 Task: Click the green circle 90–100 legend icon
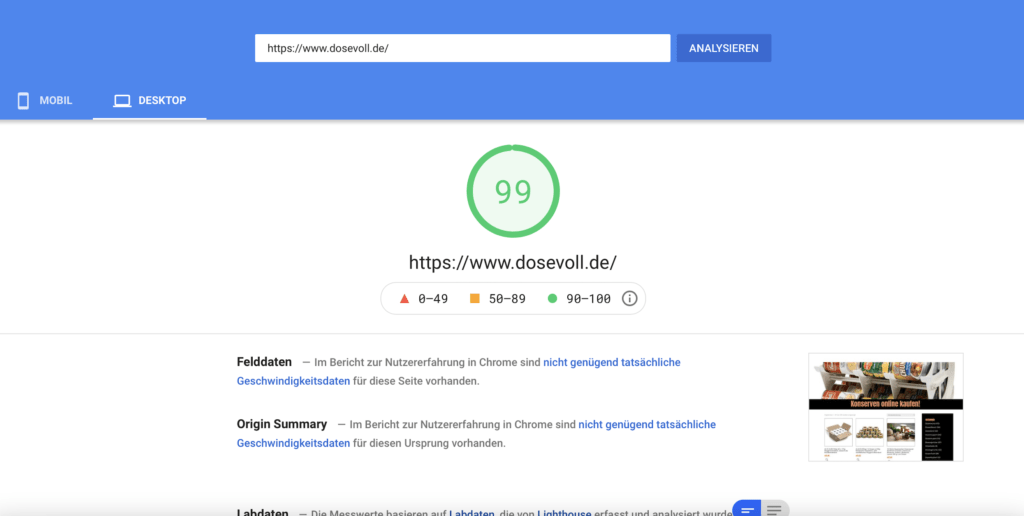[552, 298]
